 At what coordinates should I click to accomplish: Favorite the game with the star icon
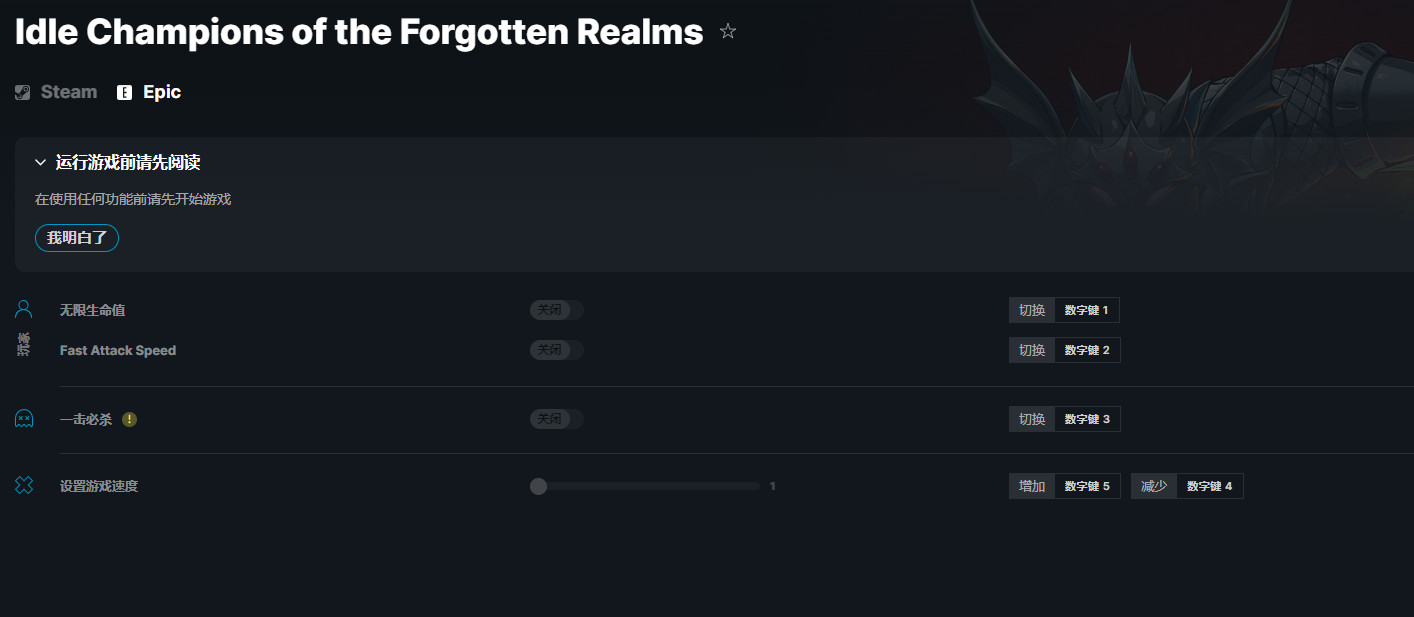[728, 32]
